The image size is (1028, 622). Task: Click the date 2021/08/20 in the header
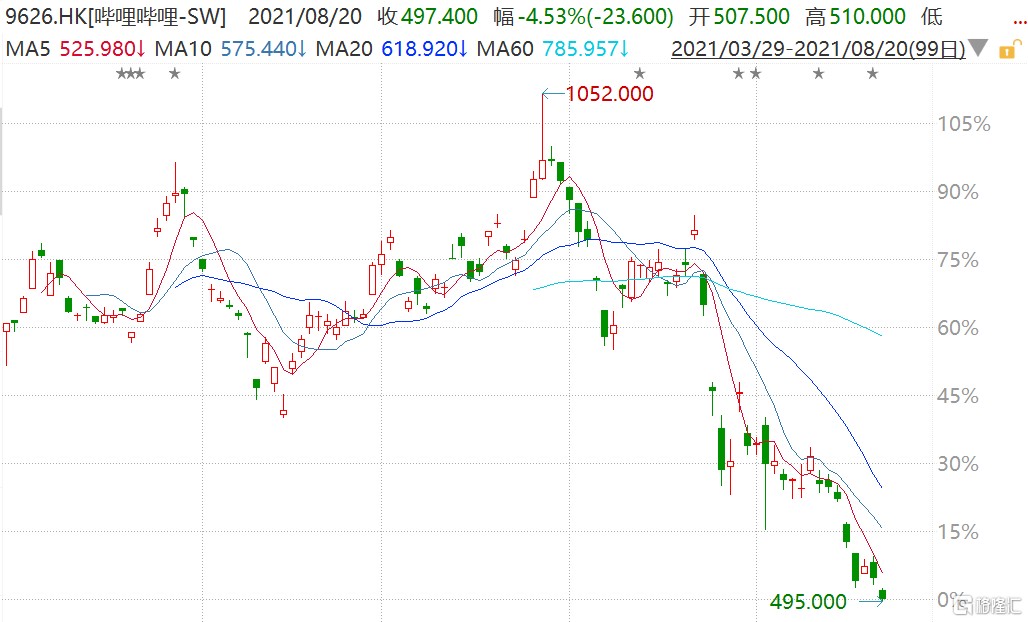305,17
